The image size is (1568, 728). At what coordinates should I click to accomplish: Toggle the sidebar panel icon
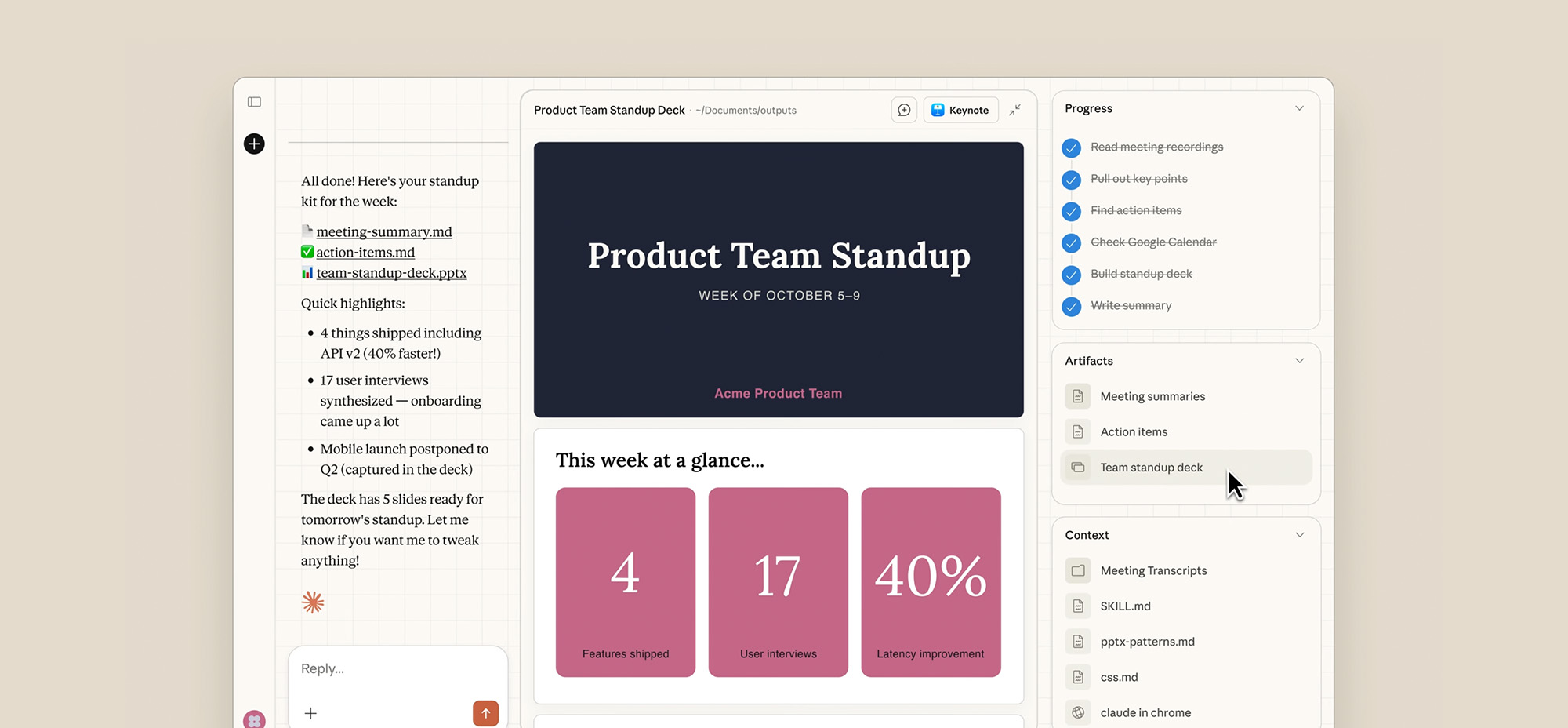(x=254, y=102)
